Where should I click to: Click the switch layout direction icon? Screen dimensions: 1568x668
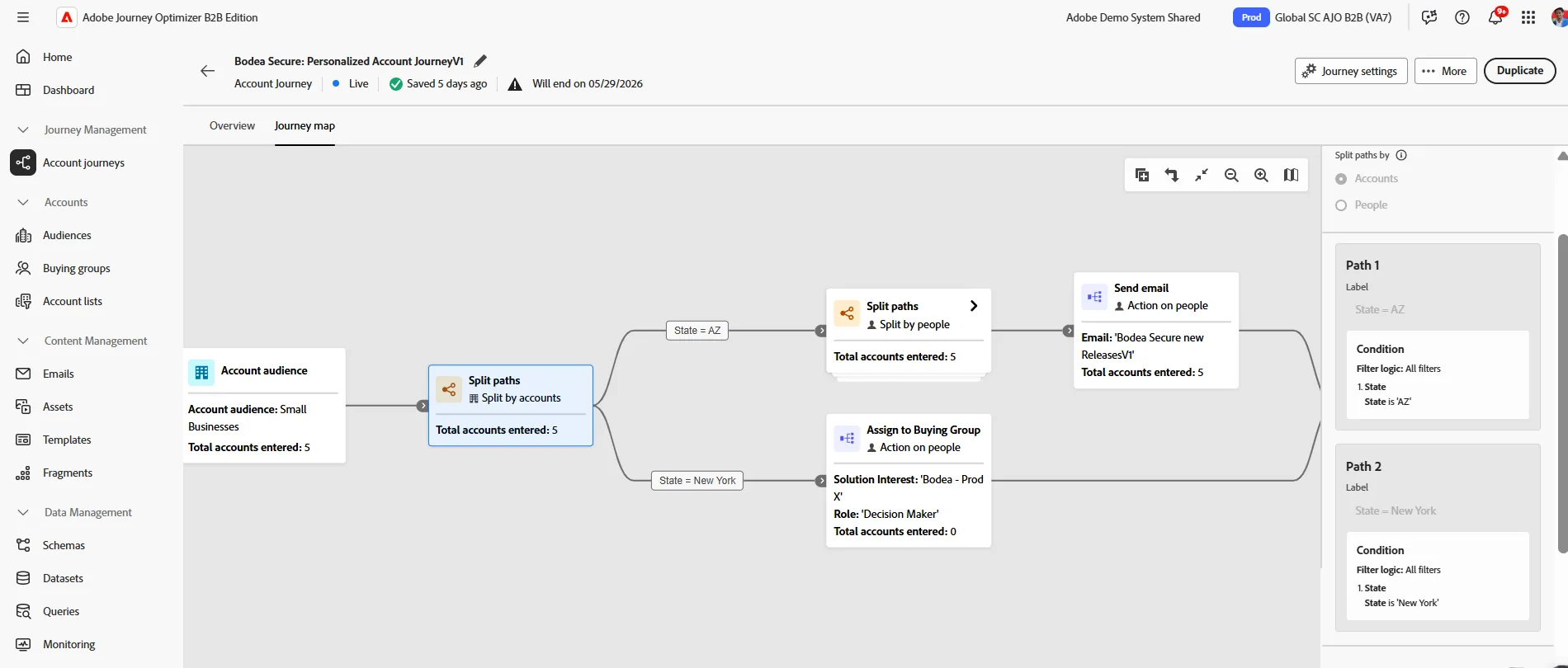pos(1172,175)
